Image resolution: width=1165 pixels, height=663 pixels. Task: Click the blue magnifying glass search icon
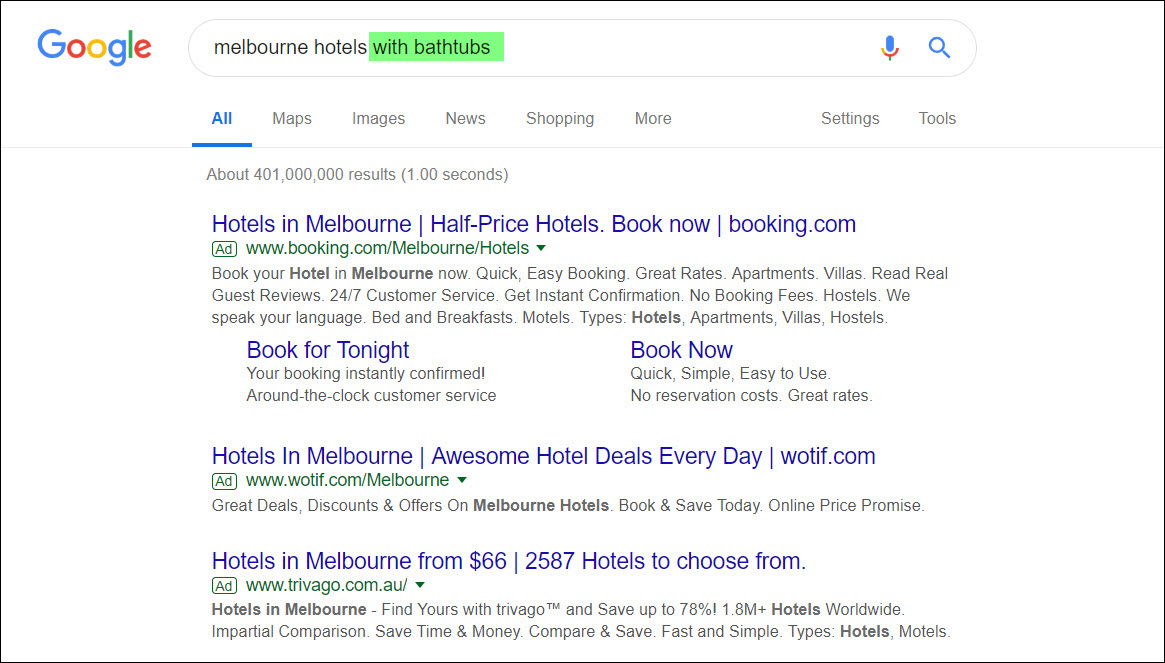pyautogui.click(x=939, y=48)
